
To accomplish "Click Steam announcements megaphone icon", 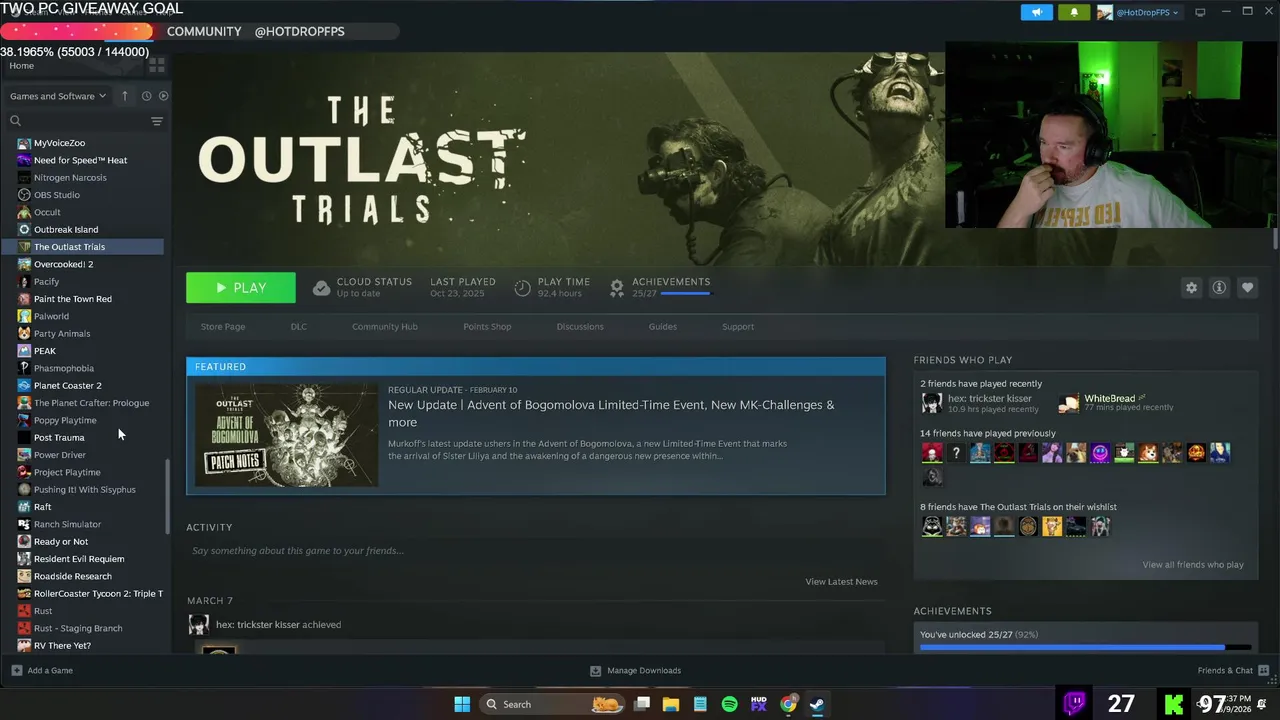I will (x=1037, y=12).
